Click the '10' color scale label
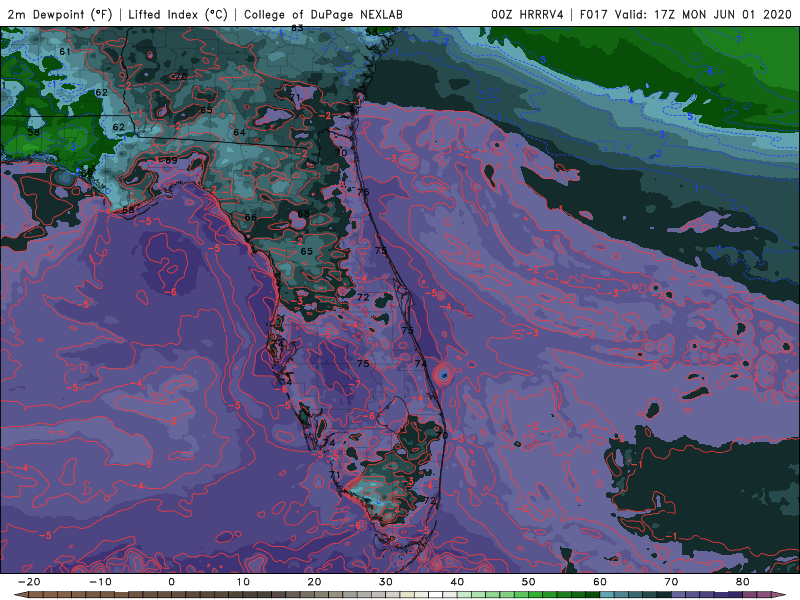800x600 pixels. tap(243, 582)
